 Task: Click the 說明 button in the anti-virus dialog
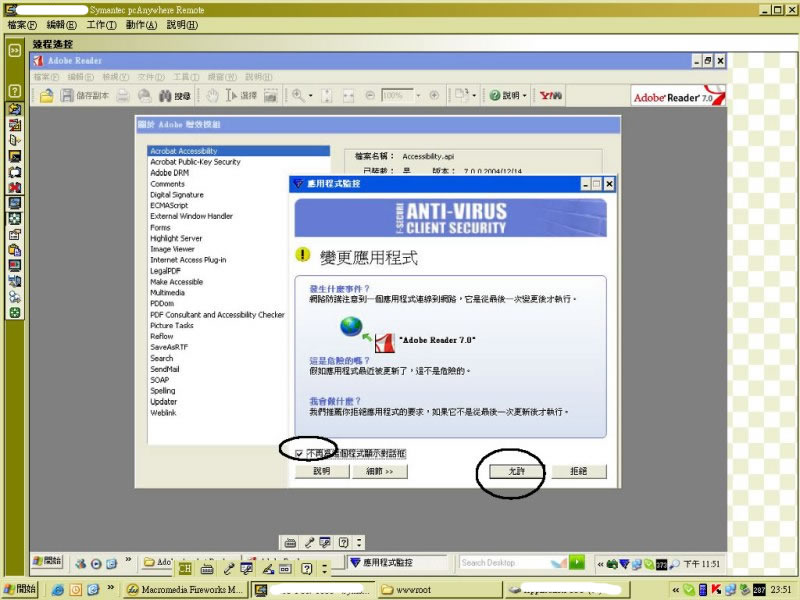[x=322, y=471]
